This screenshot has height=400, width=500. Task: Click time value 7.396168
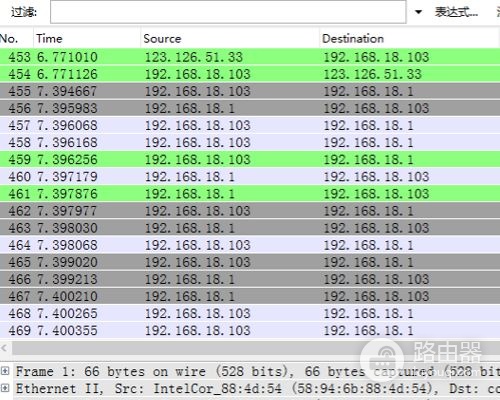pos(67,142)
